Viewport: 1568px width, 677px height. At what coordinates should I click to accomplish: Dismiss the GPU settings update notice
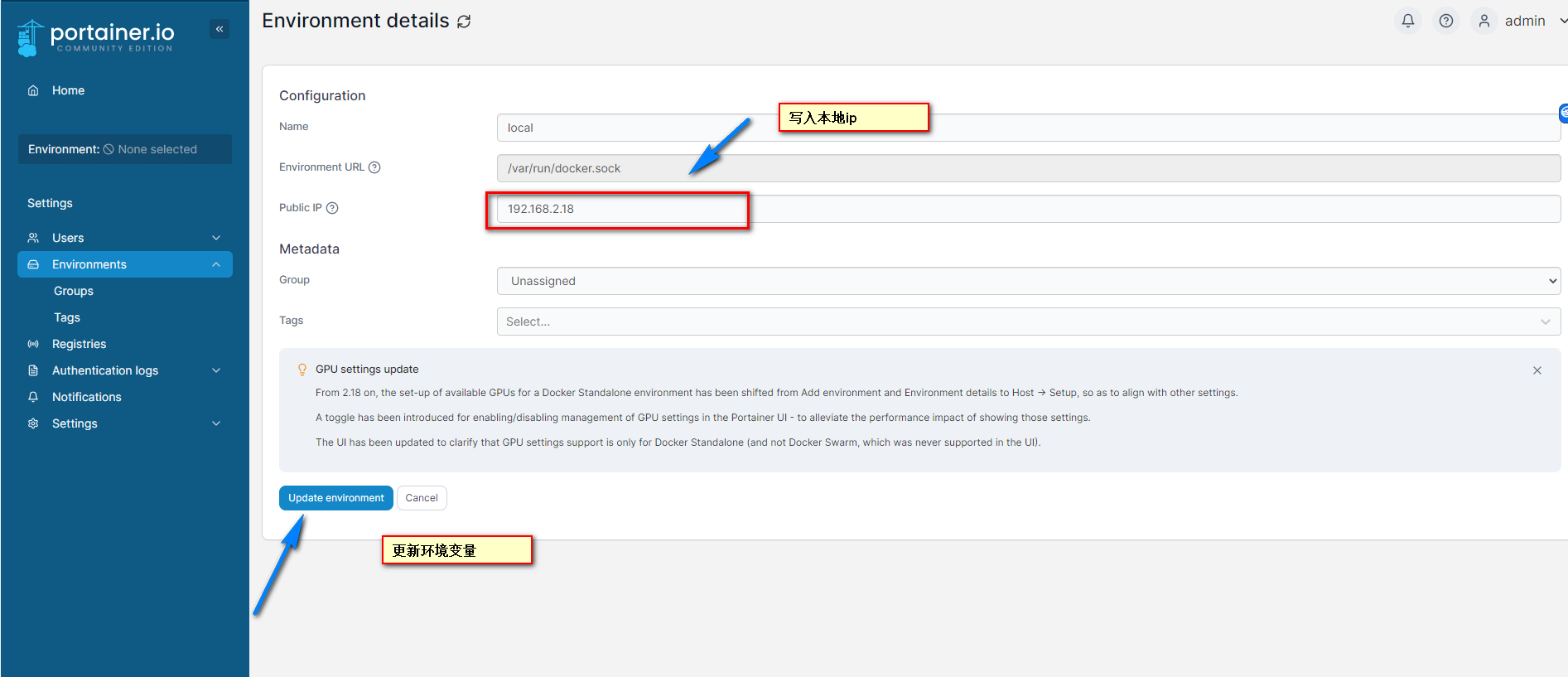1537,370
